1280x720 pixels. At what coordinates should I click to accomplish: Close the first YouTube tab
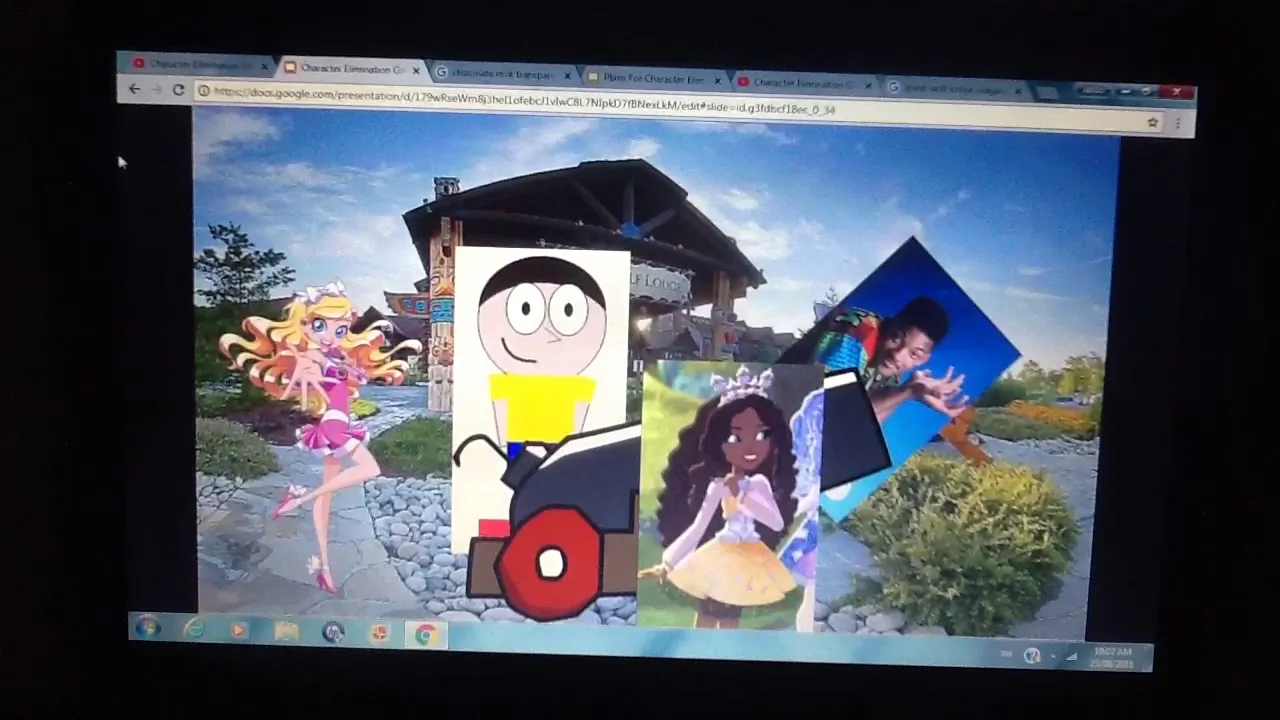265,66
